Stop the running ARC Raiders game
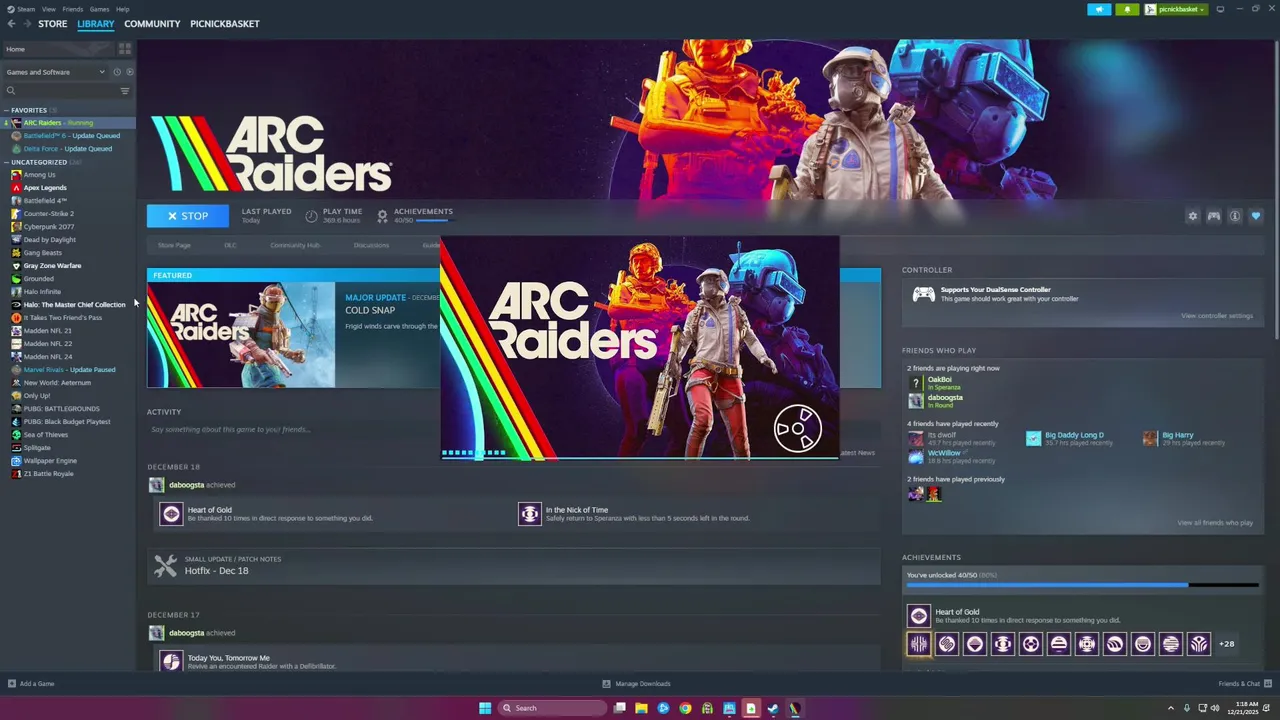 pos(188,216)
